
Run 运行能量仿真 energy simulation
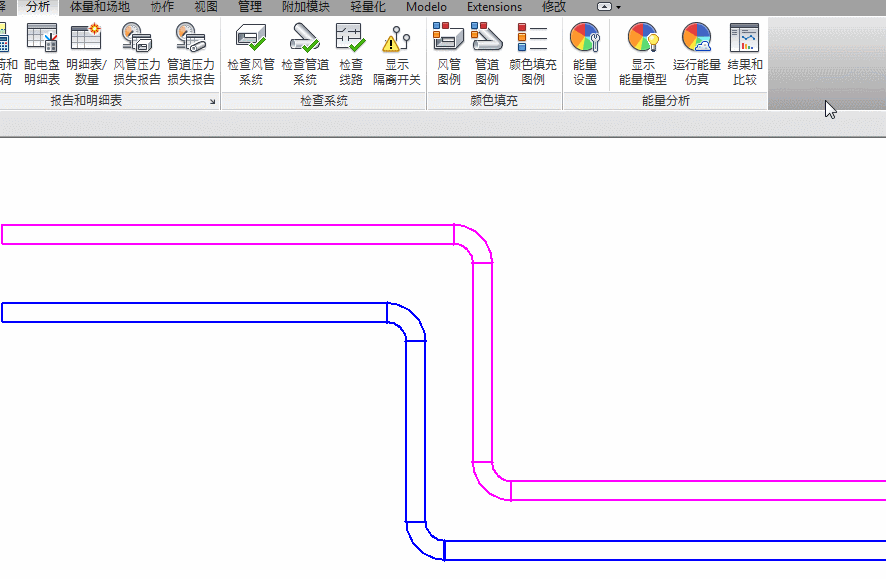(x=697, y=54)
